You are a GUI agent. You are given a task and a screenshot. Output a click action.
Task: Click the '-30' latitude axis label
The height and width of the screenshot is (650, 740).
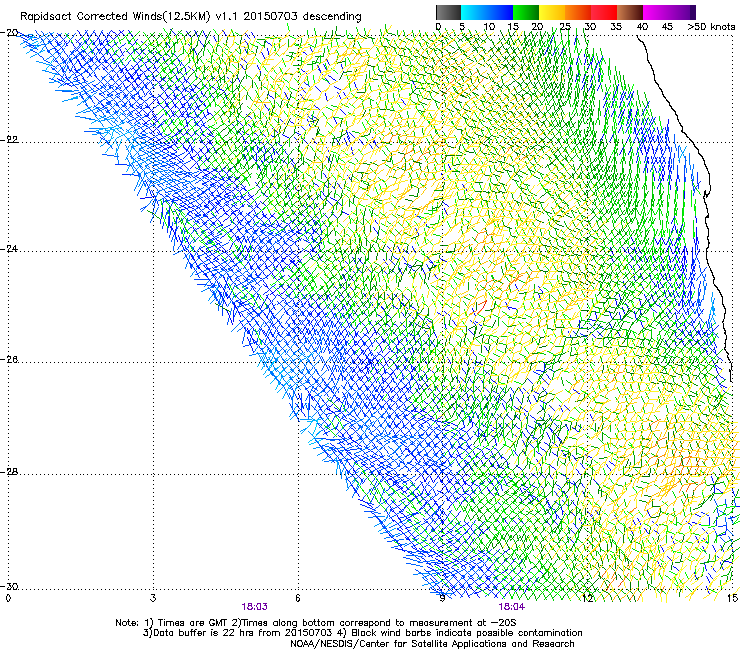pyautogui.click(x=10, y=586)
